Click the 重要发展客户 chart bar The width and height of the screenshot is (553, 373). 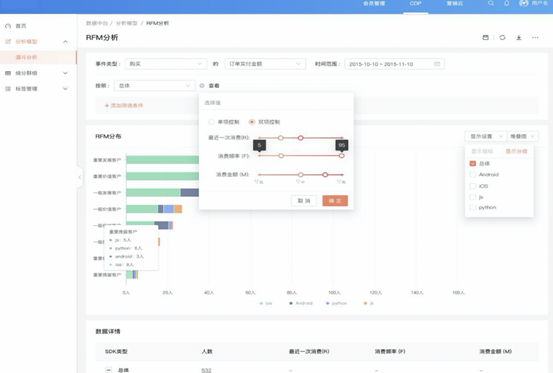click(x=163, y=160)
